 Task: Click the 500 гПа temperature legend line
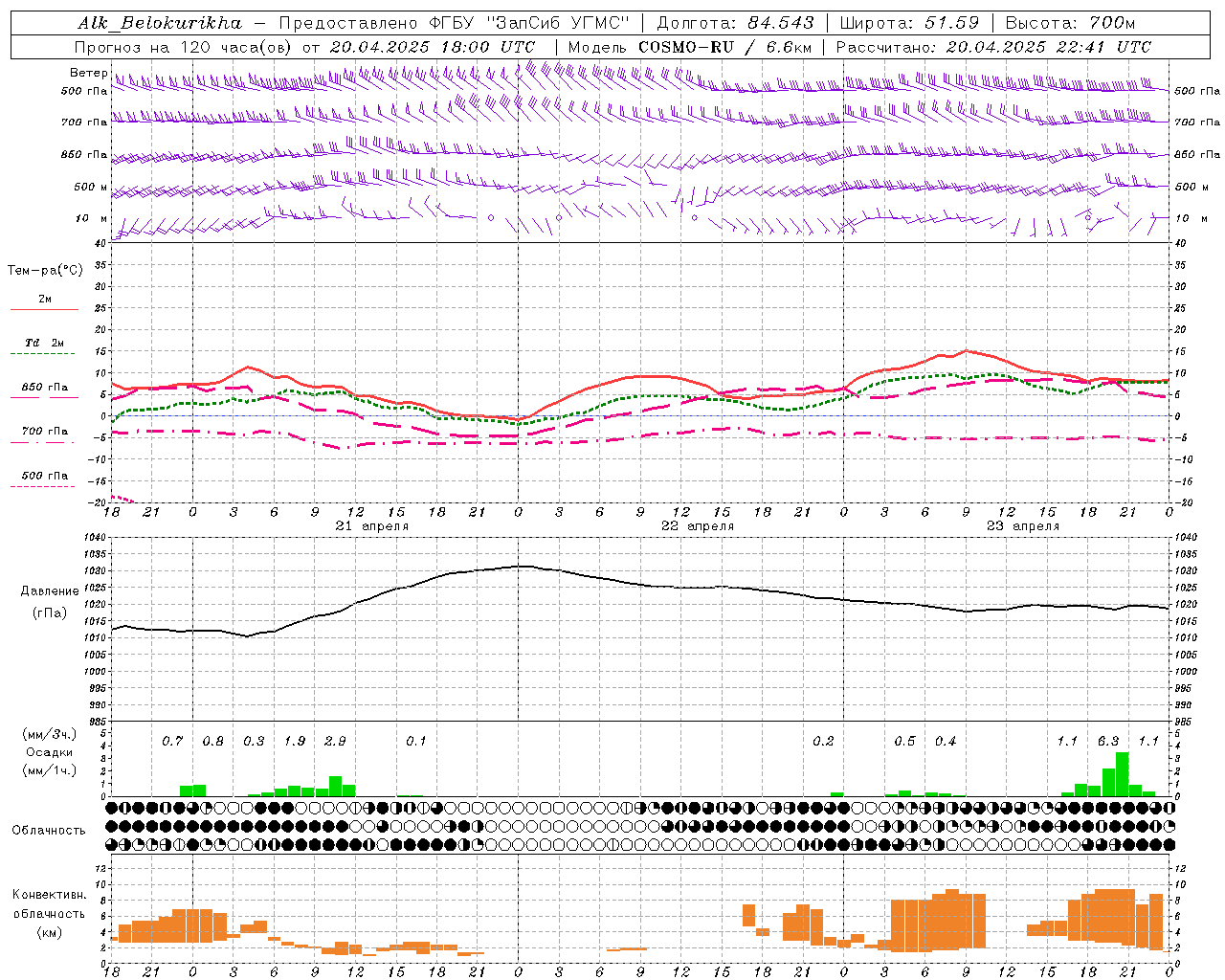tap(42, 487)
